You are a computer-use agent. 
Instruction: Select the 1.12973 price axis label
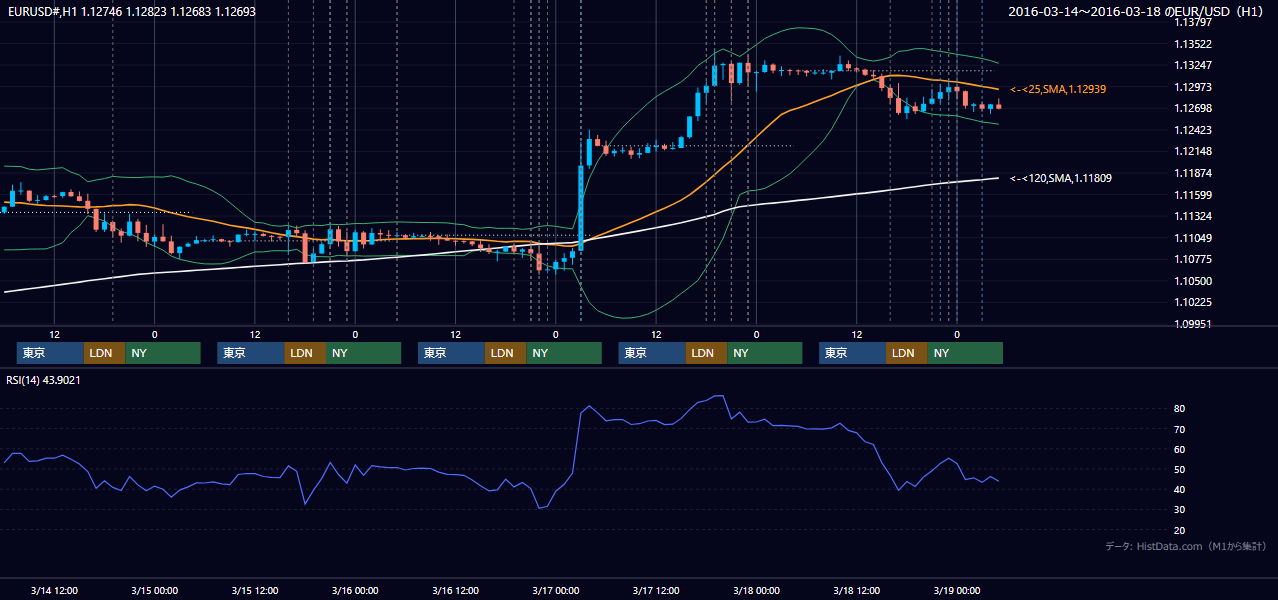click(x=1193, y=87)
